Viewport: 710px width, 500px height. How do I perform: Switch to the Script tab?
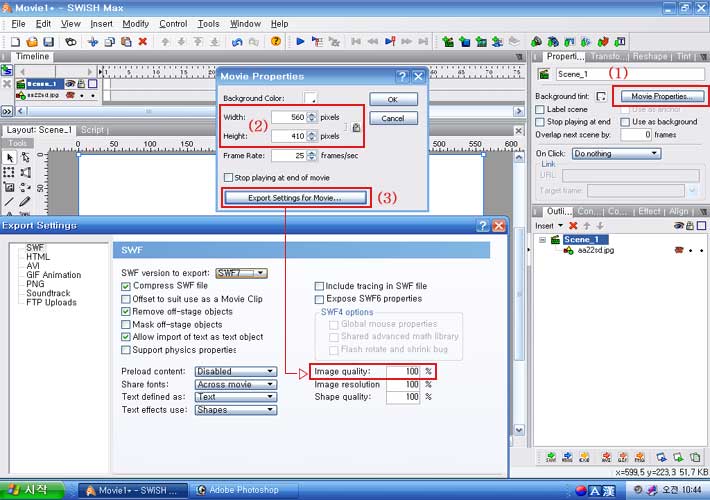[x=93, y=130]
